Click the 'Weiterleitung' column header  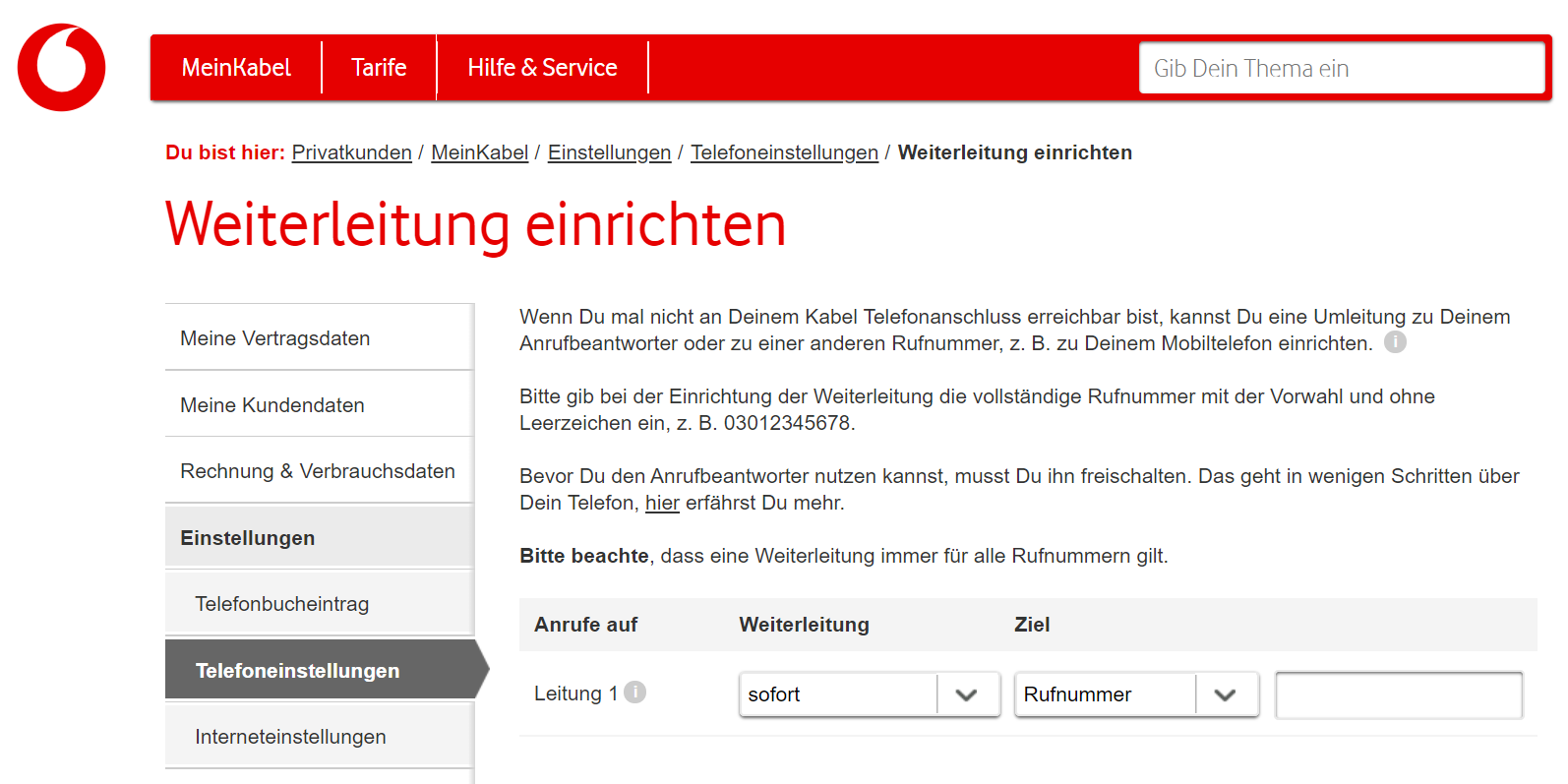805,625
